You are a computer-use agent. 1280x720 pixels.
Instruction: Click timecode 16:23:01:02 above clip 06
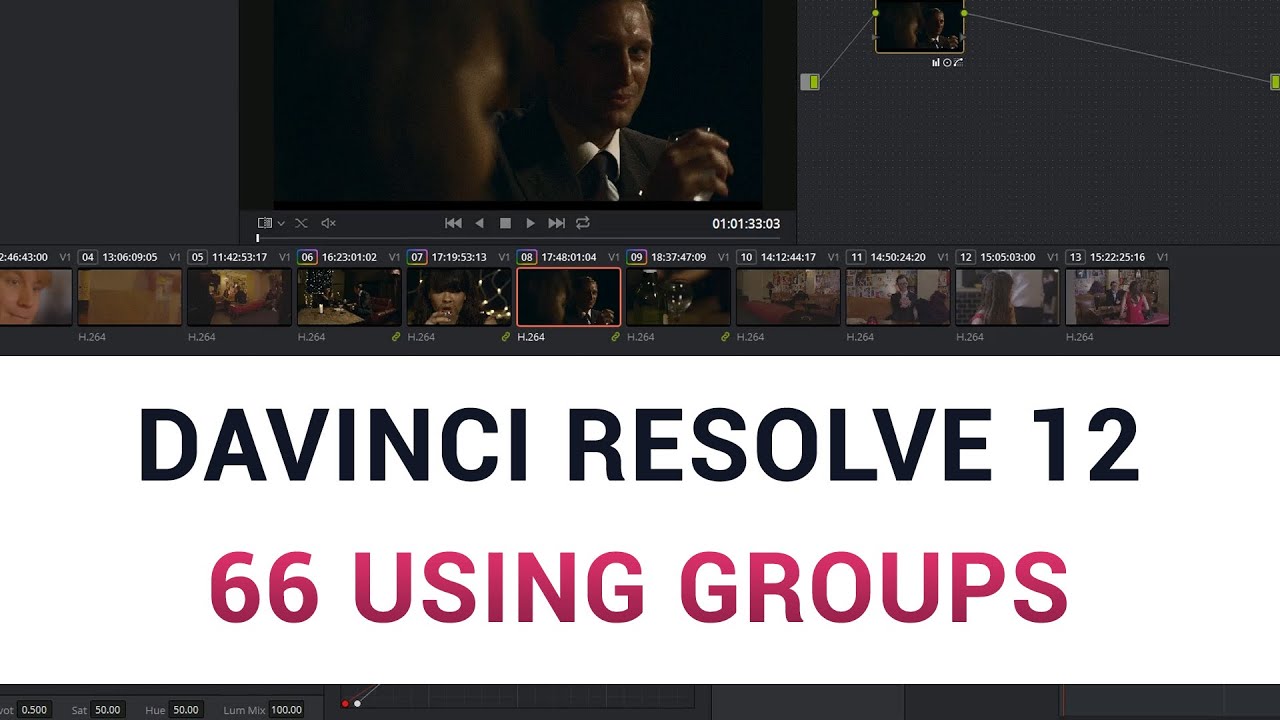(x=349, y=257)
